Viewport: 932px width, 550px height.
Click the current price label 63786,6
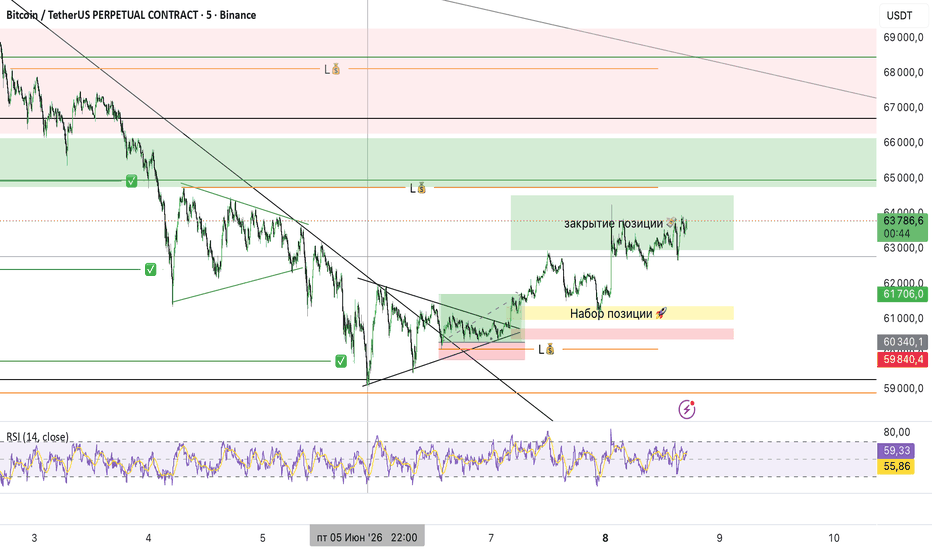pyautogui.click(x=902, y=227)
